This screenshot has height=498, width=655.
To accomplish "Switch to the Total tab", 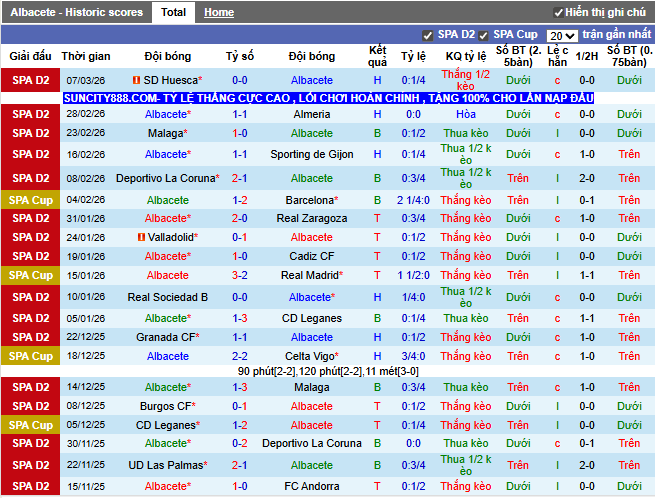I will tap(173, 12).
